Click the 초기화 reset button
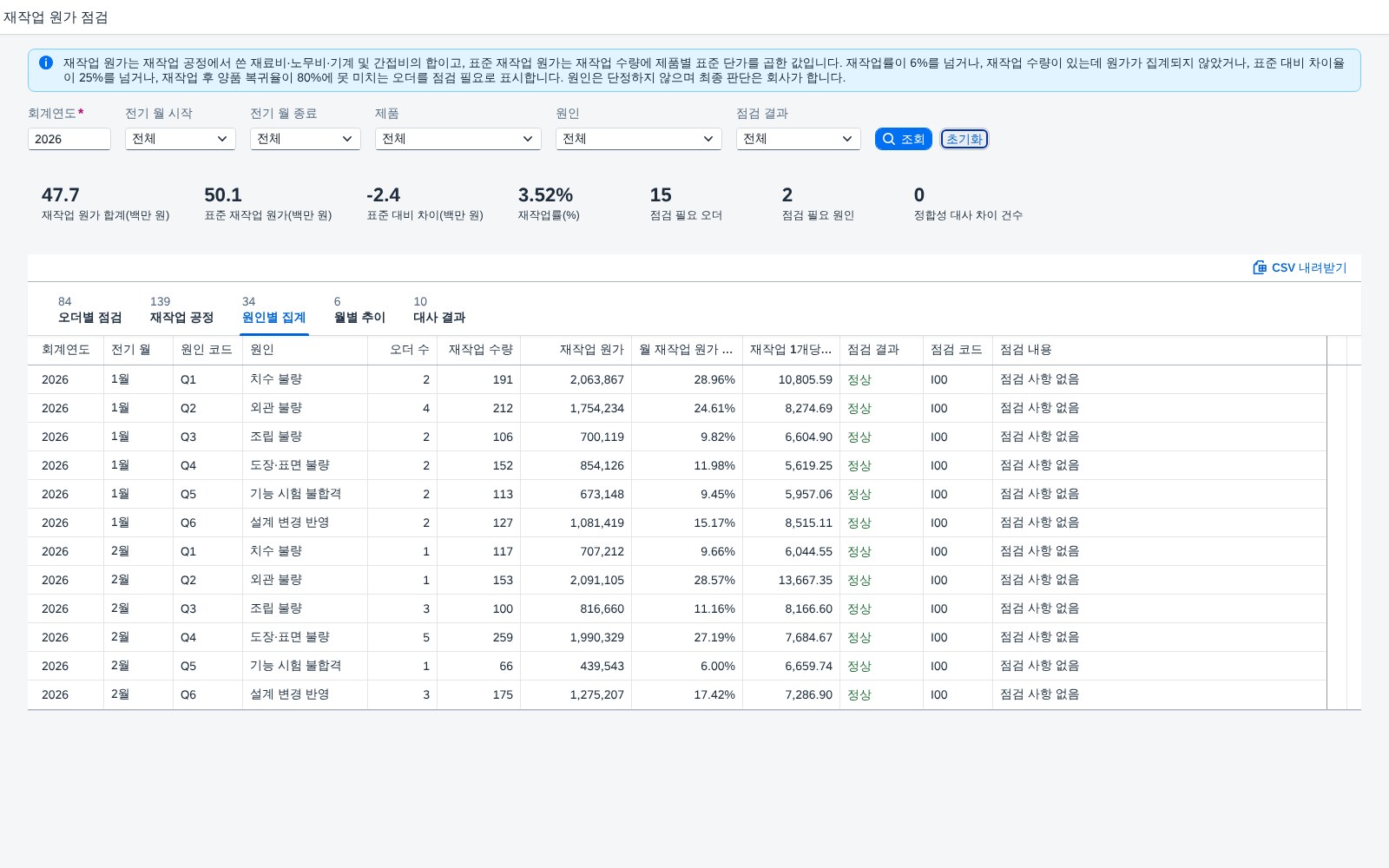This screenshot has height=868, width=1389. coord(964,139)
